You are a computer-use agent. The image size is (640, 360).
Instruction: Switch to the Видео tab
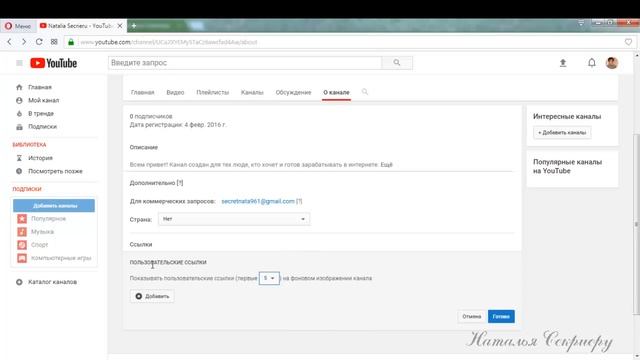[175, 92]
